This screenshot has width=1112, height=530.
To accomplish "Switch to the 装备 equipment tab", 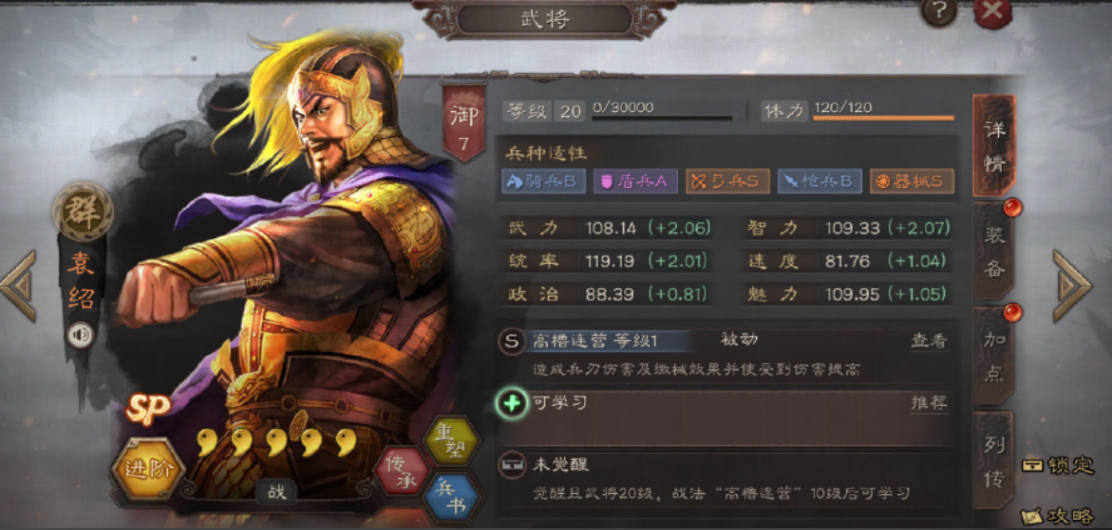I will pos(994,249).
